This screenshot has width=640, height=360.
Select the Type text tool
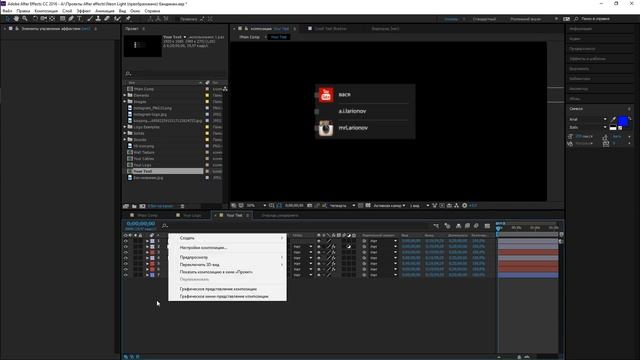pyautogui.click(x=80, y=19)
